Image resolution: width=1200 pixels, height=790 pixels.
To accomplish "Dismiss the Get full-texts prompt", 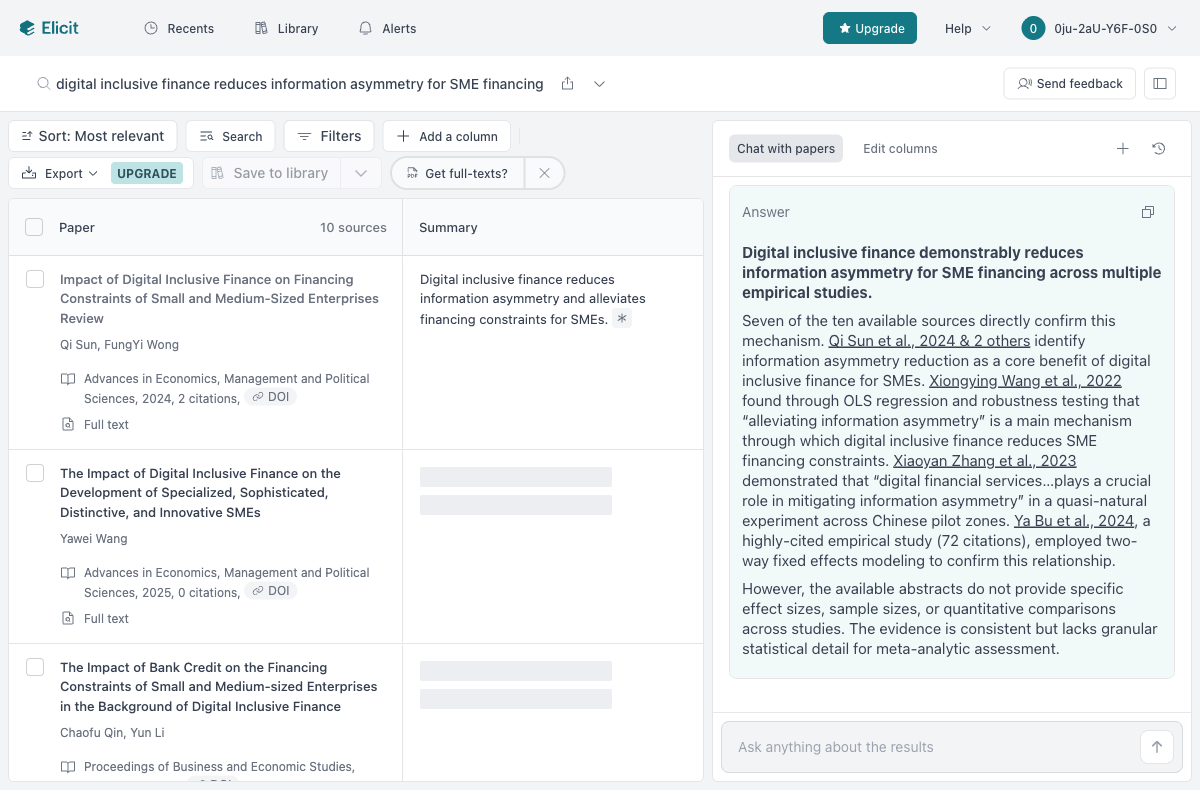I will pyautogui.click(x=544, y=173).
